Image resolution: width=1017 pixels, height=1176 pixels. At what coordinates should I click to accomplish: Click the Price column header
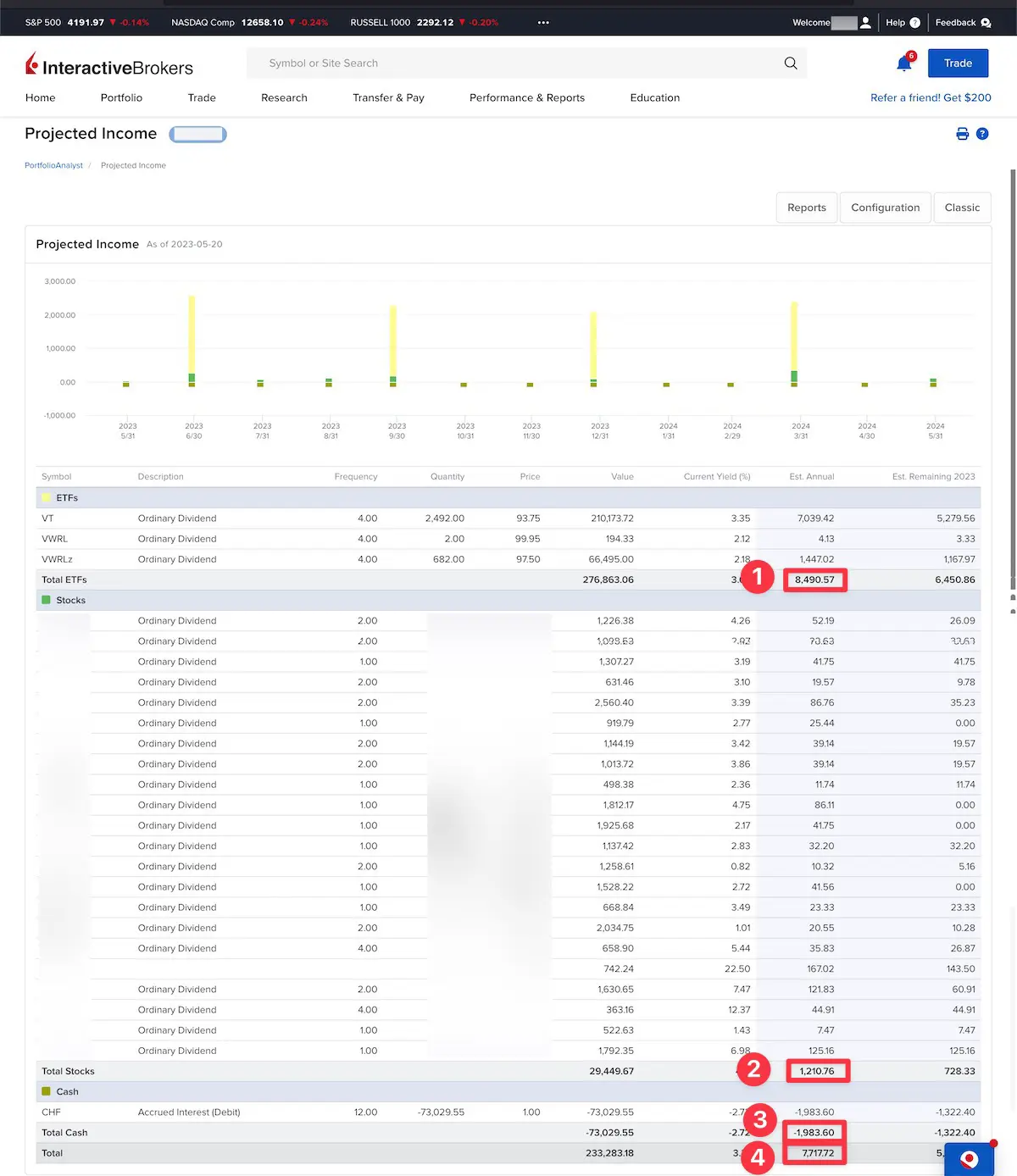(x=530, y=477)
